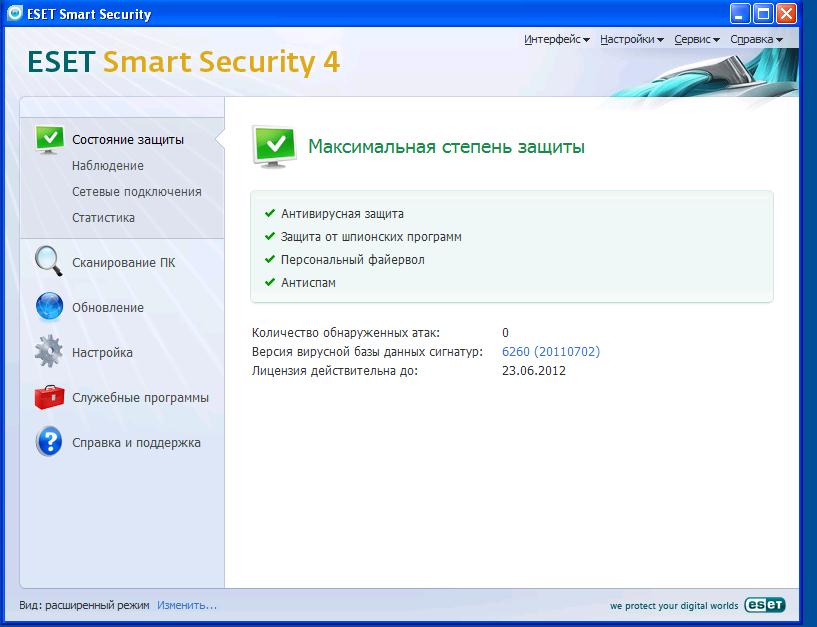This screenshot has width=817, height=627.
Task: Click the Персональный файервол status item
Action: 353,260
